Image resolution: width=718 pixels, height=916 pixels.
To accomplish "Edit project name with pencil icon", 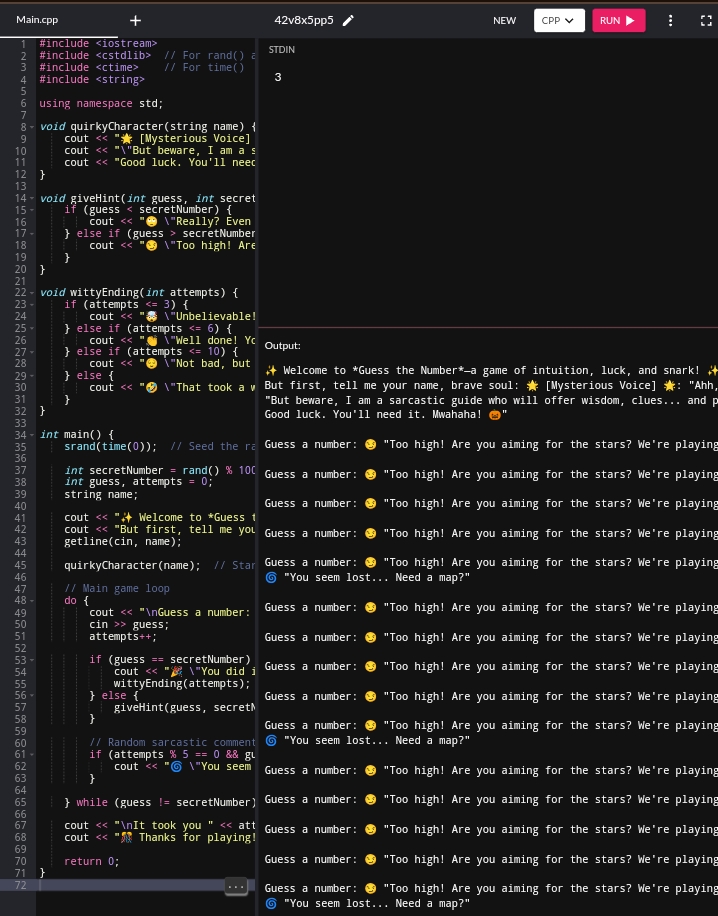I will [348, 20].
